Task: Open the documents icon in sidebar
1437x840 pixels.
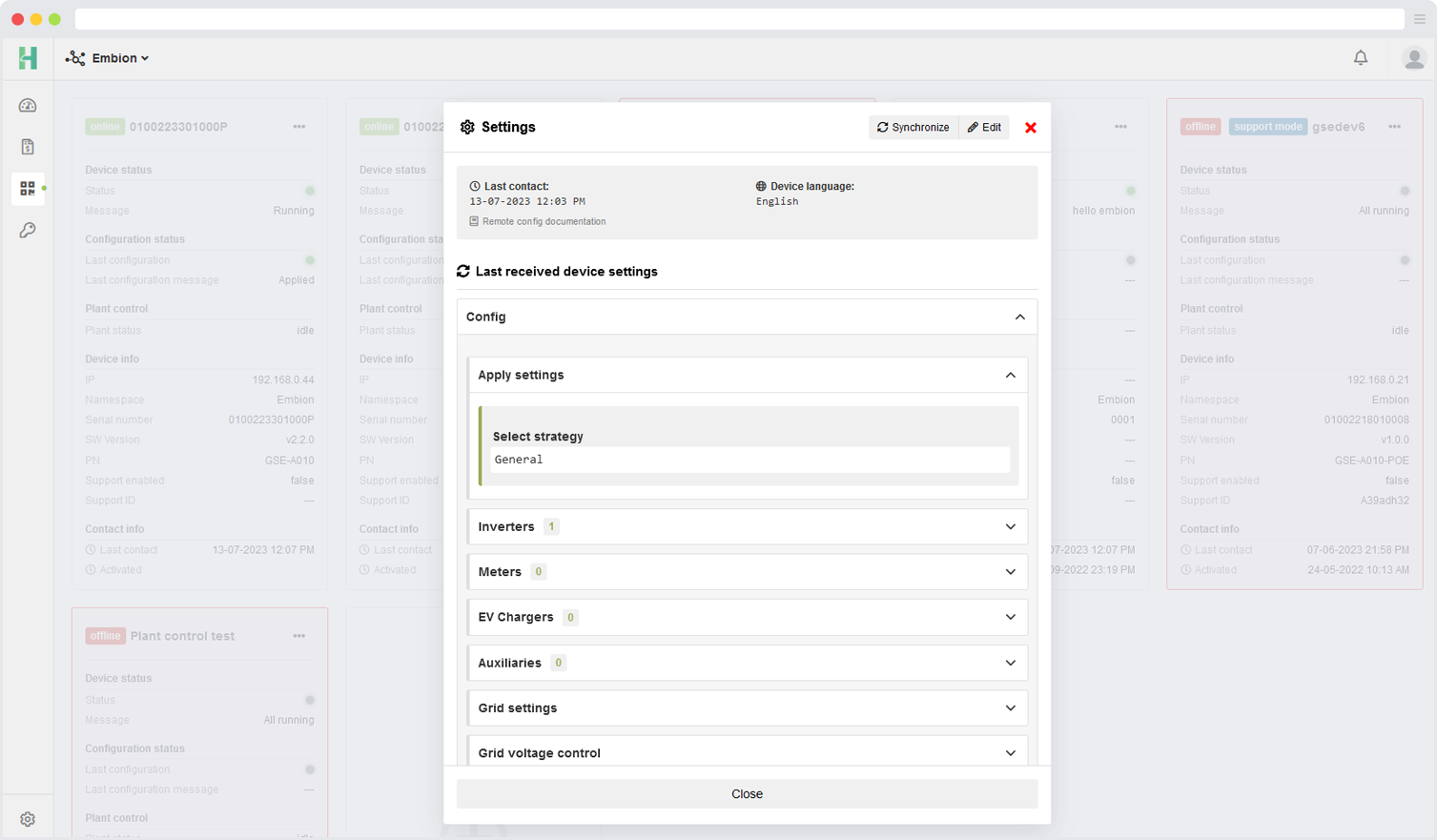Action: 28,147
